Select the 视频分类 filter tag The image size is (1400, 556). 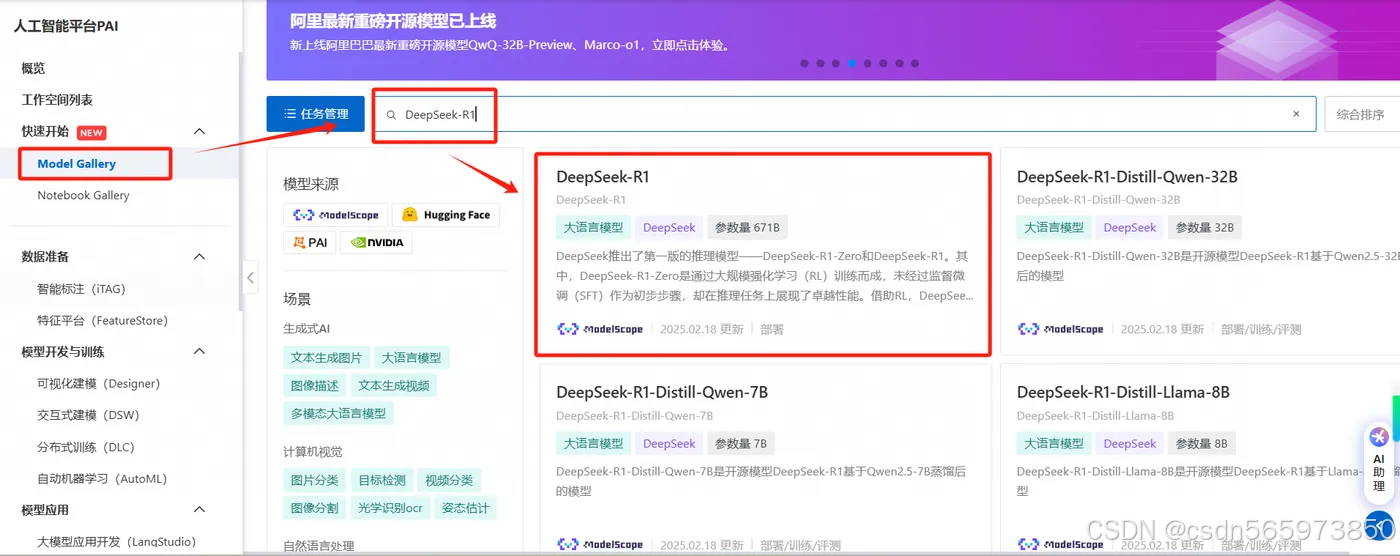tap(449, 480)
